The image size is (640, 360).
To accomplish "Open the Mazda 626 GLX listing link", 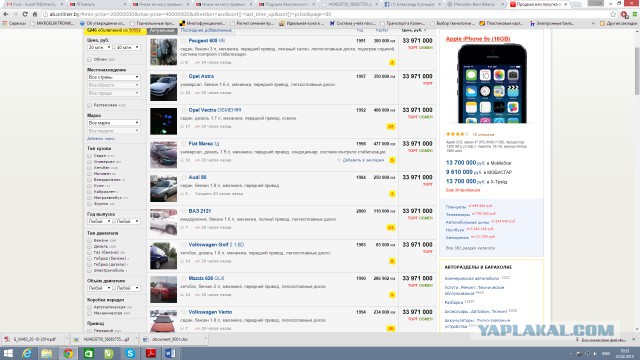I will [x=206, y=278].
